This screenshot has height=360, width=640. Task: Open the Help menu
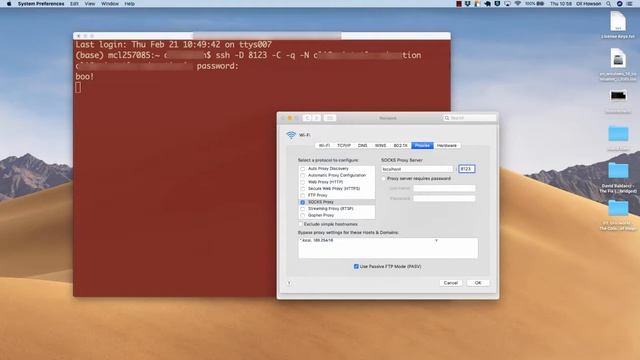129,4
